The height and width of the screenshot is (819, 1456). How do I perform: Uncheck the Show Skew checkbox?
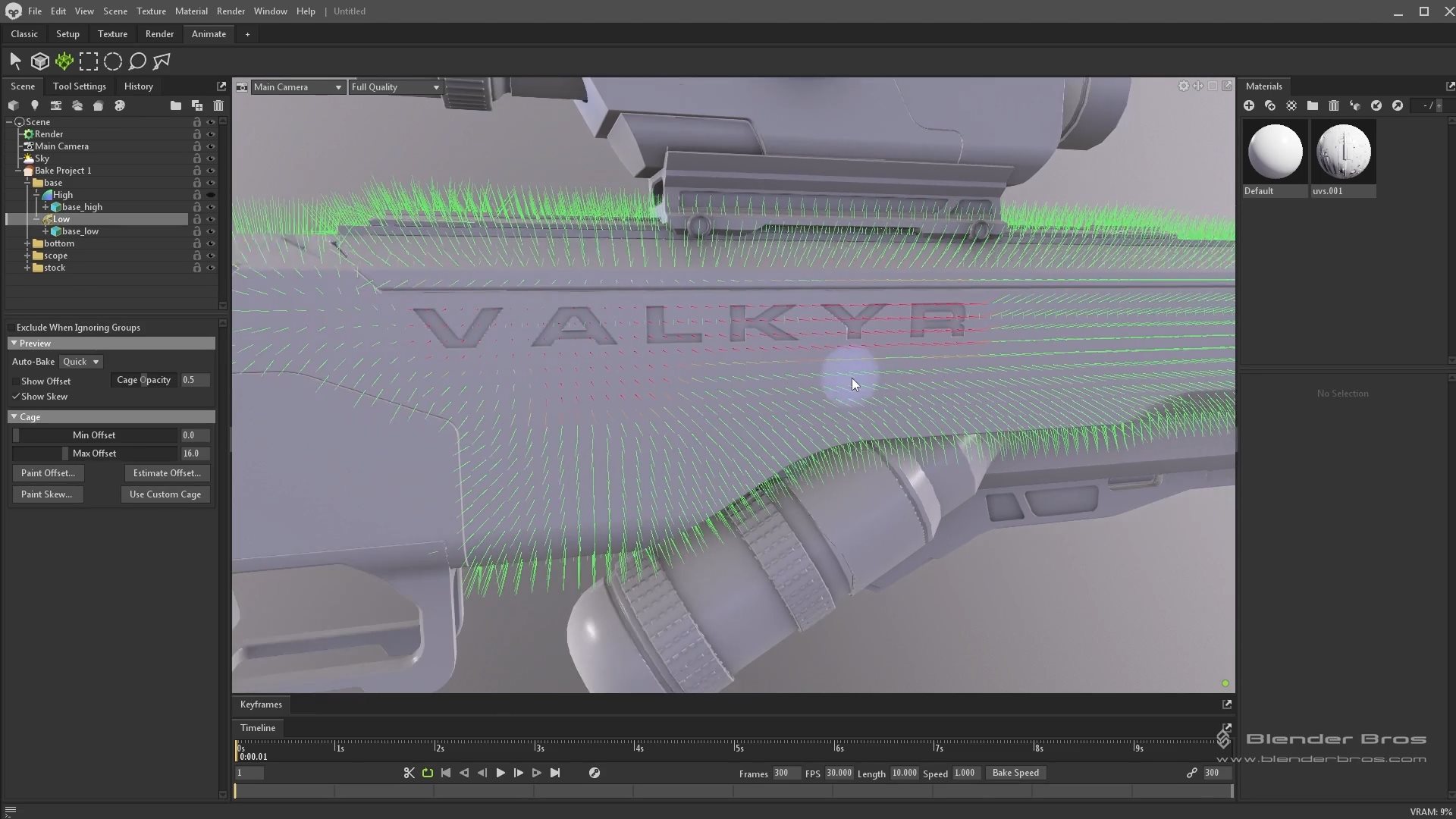click(16, 397)
